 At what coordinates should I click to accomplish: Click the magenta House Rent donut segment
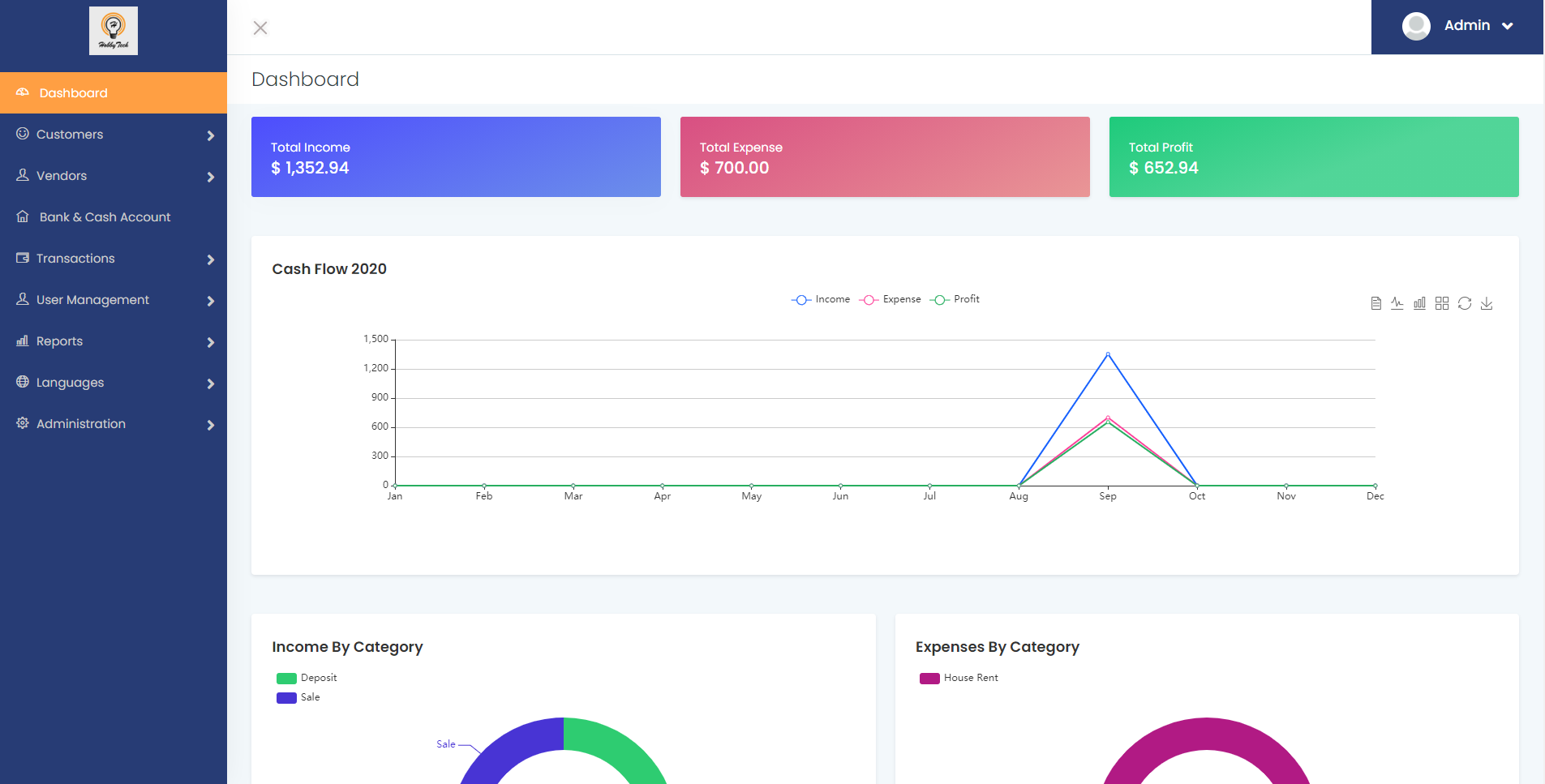(1207, 734)
